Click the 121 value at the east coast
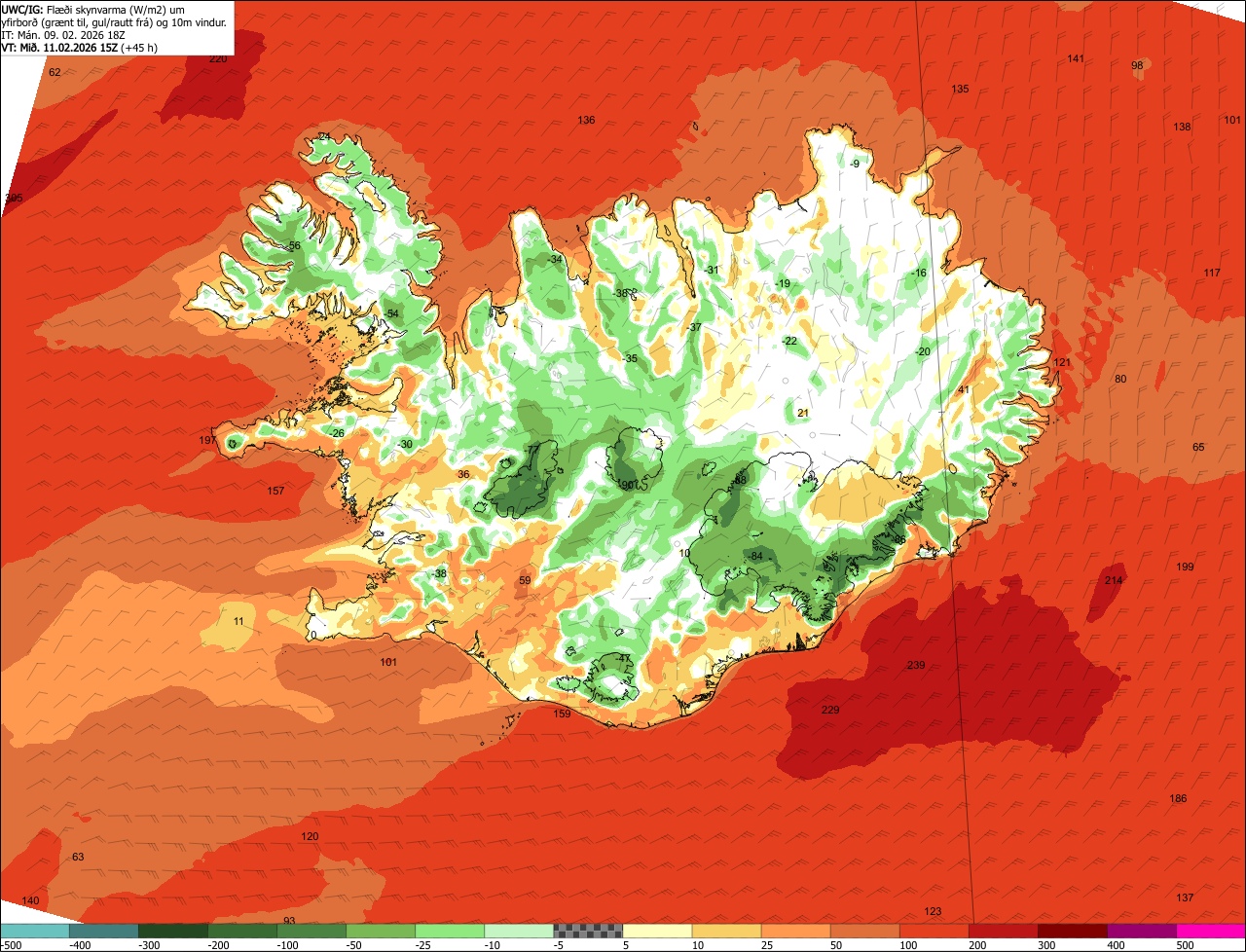This screenshot has width=1246, height=952. point(1062,362)
